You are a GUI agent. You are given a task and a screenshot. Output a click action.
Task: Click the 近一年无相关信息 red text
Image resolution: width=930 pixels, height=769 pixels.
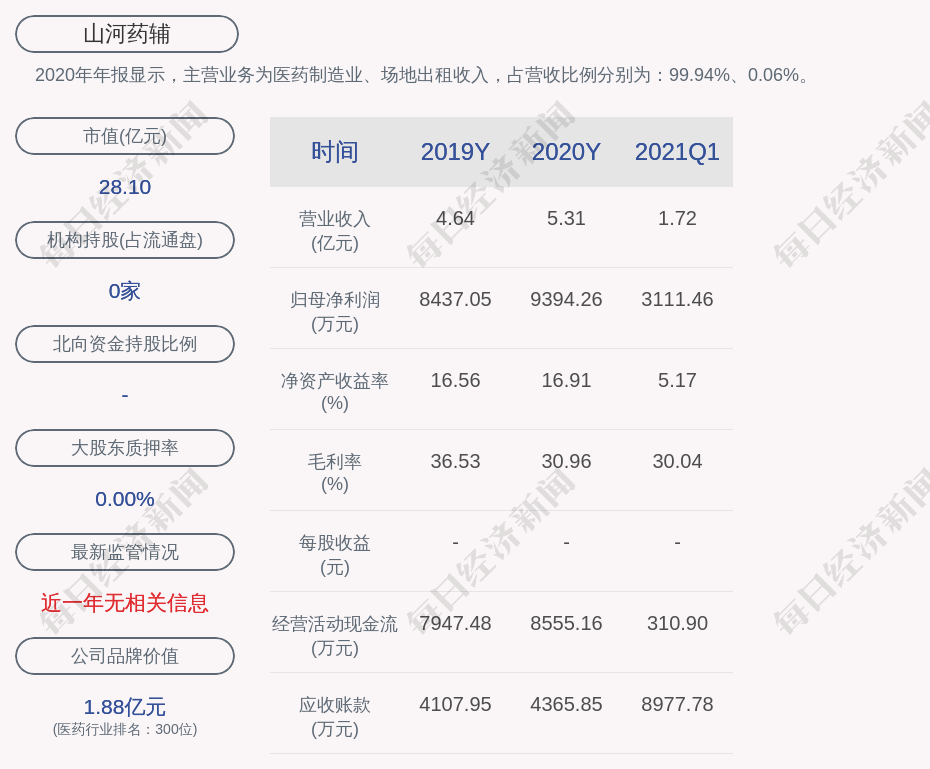coord(125,603)
